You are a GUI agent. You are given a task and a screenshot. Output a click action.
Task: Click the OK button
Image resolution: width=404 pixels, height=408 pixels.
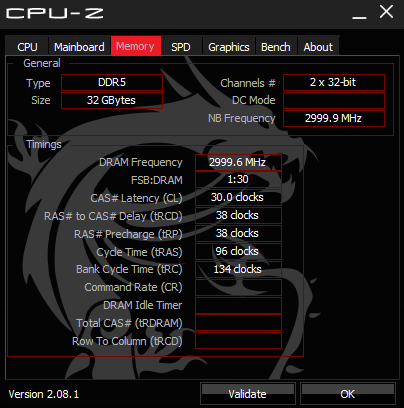pyautogui.click(x=348, y=394)
